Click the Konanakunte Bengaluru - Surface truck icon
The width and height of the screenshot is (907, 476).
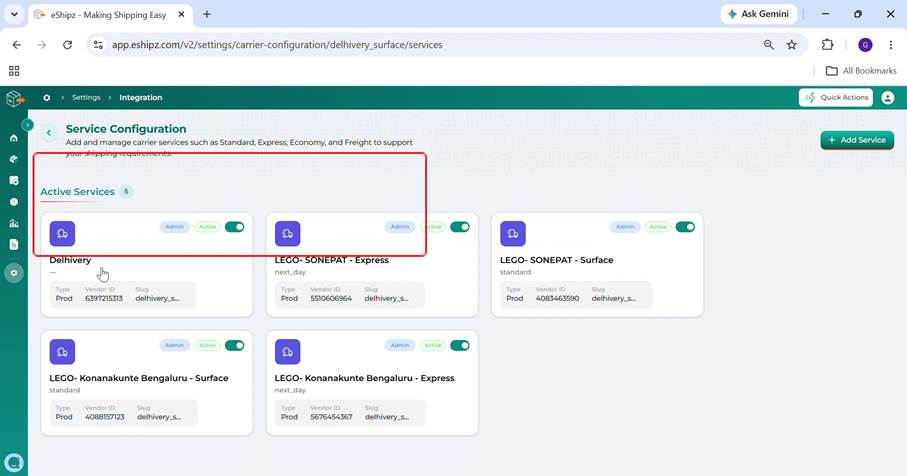pyautogui.click(x=62, y=352)
